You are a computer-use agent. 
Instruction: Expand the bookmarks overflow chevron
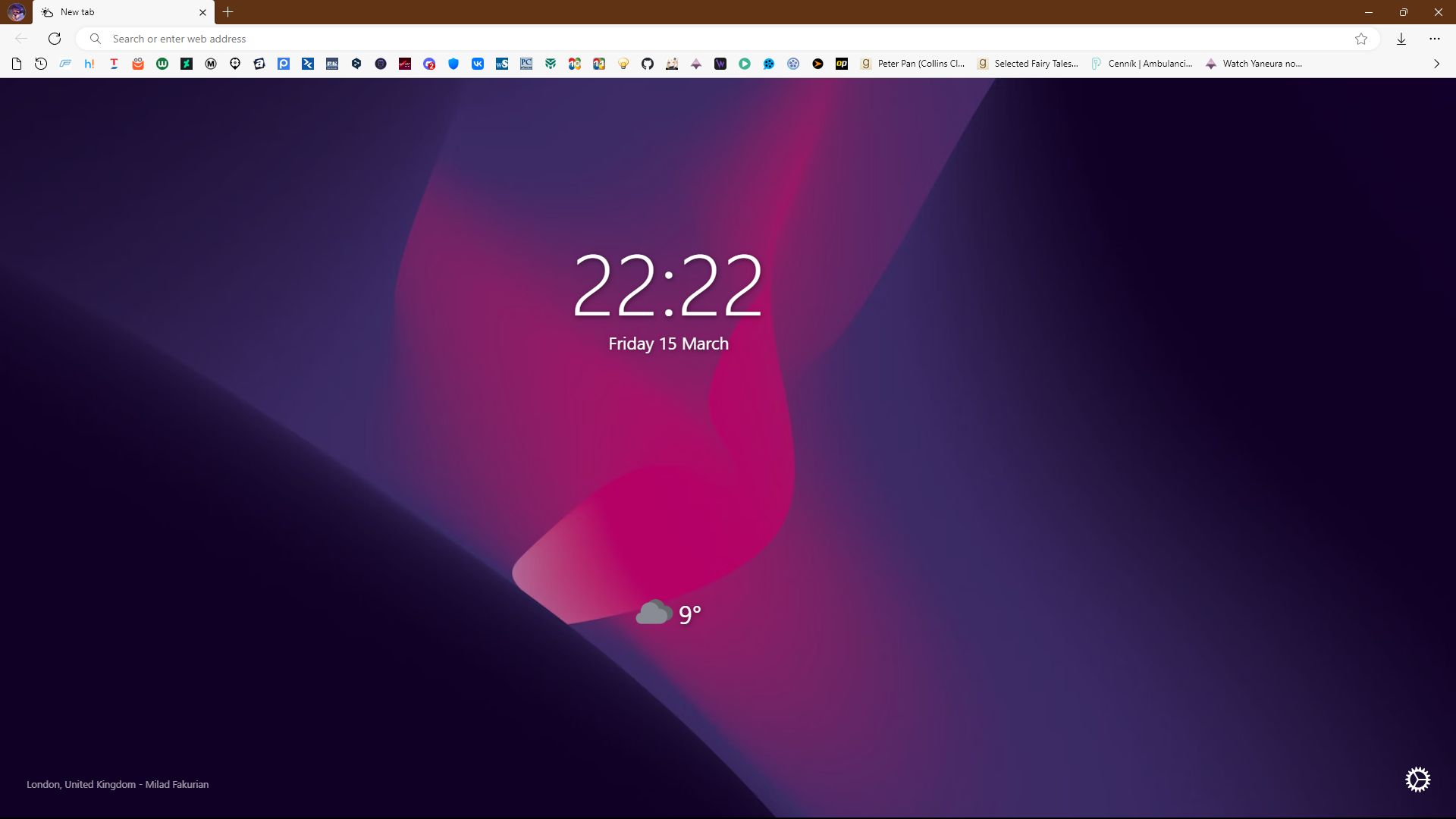[x=1436, y=64]
